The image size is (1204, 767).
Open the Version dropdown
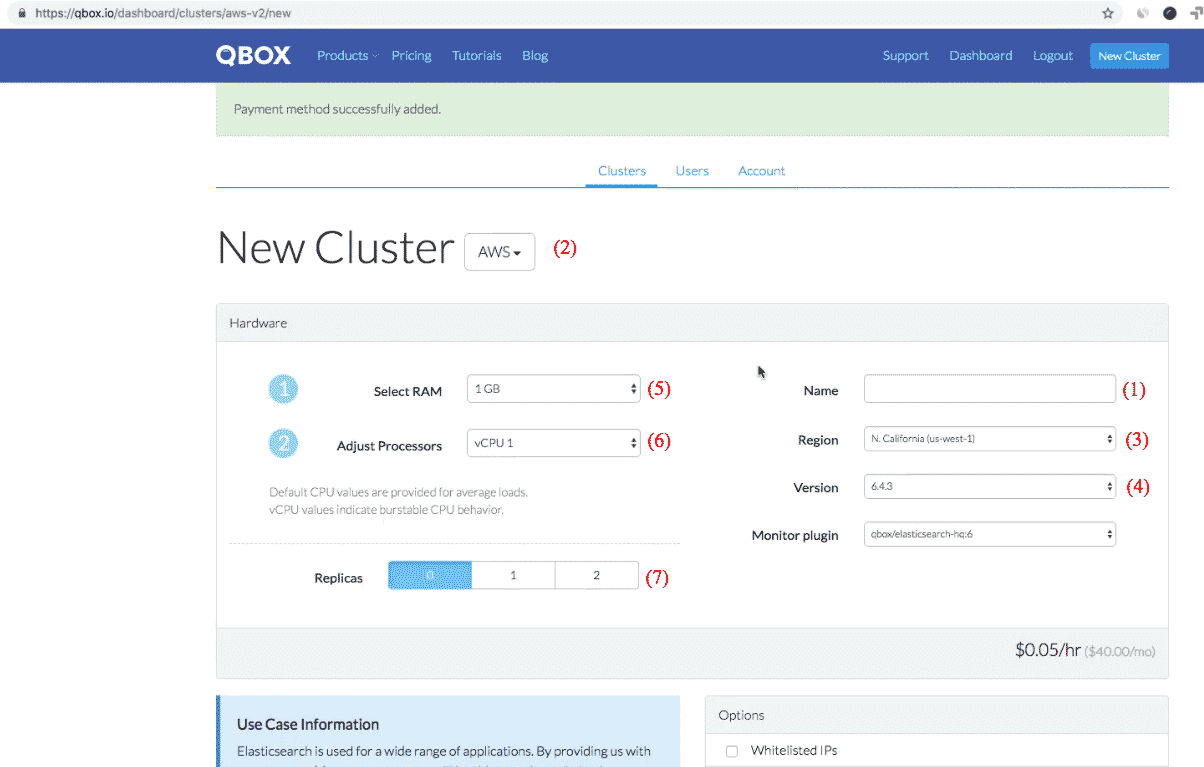click(989, 487)
